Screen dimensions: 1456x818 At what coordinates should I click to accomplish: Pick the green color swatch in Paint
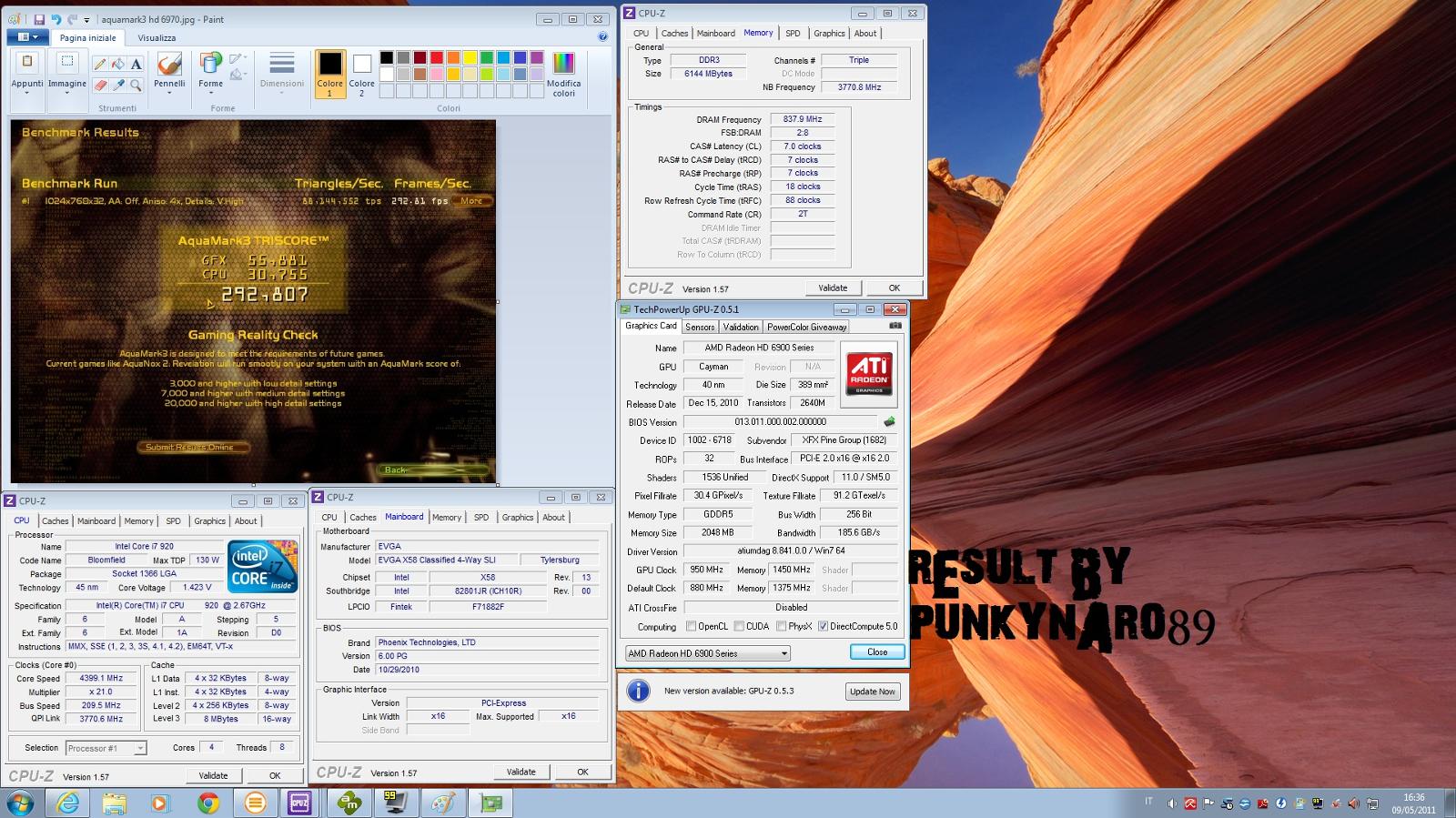(487, 57)
